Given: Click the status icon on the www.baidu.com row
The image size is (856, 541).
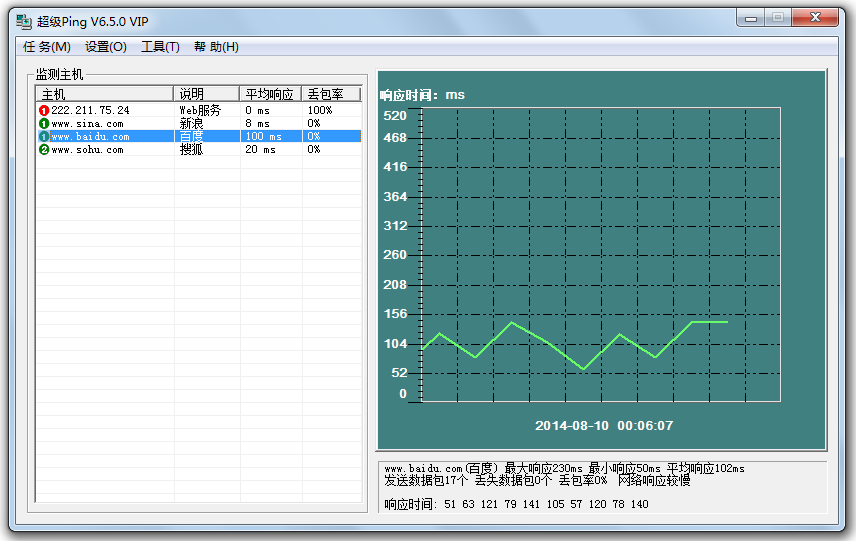Looking at the screenshot, I should [43, 137].
